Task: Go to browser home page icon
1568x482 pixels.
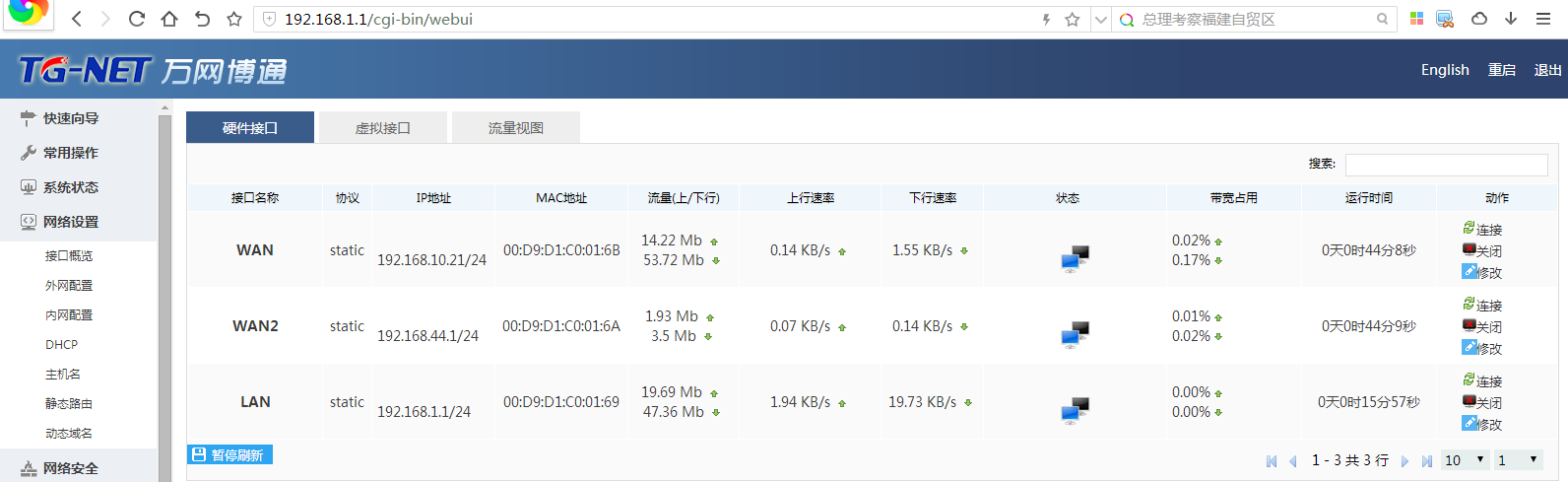Action: pyautogui.click(x=169, y=19)
